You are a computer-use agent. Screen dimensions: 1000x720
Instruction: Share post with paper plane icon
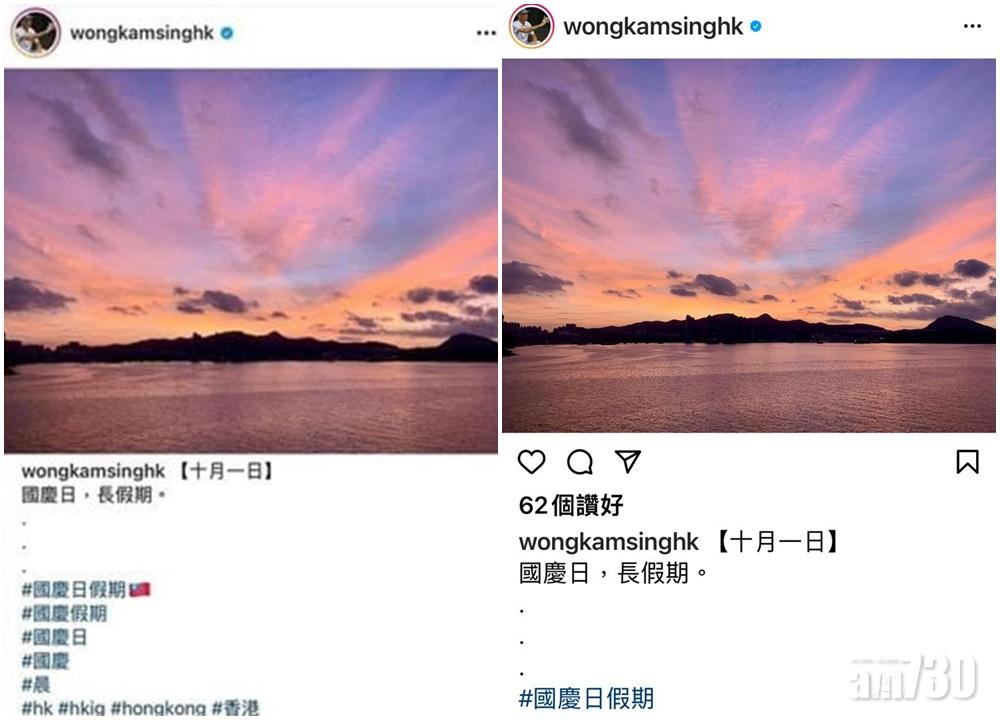tap(628, 461)
